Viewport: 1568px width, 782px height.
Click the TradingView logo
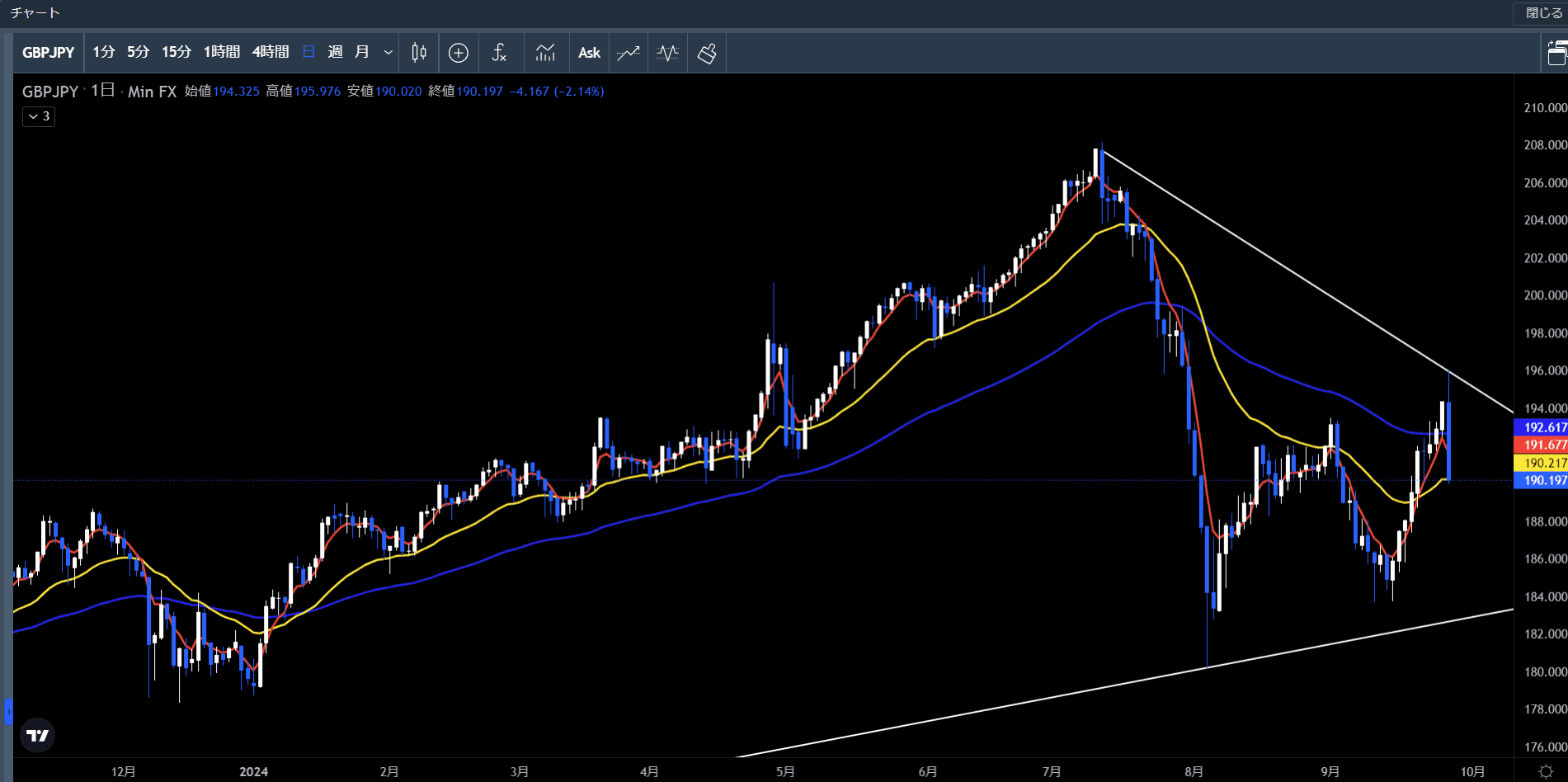click(x=37, y=735)
